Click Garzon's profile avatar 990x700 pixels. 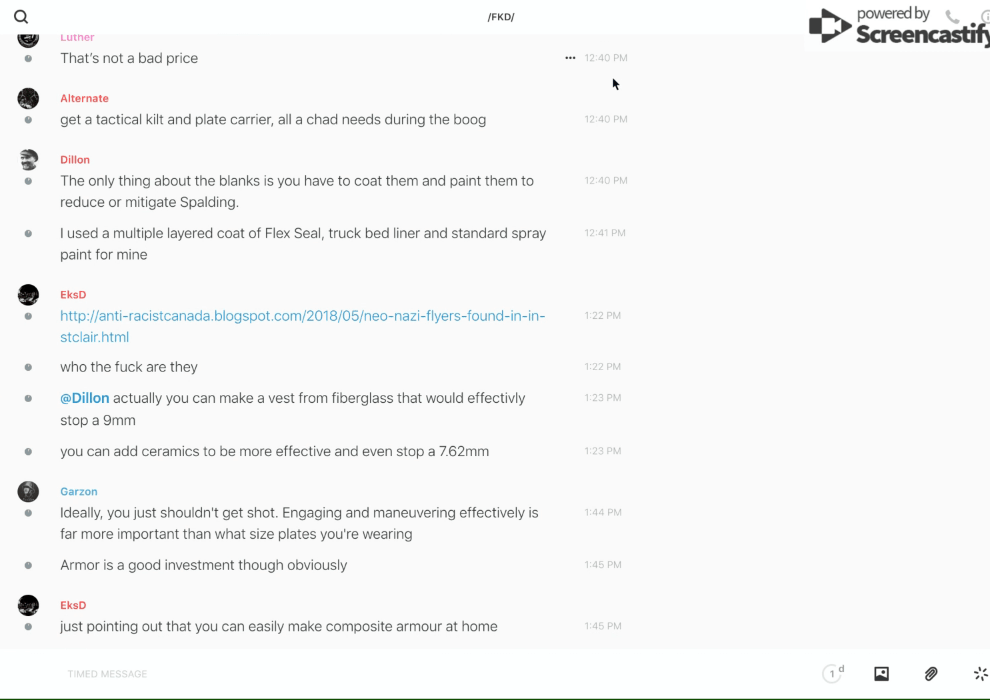(x=28, y=491)
